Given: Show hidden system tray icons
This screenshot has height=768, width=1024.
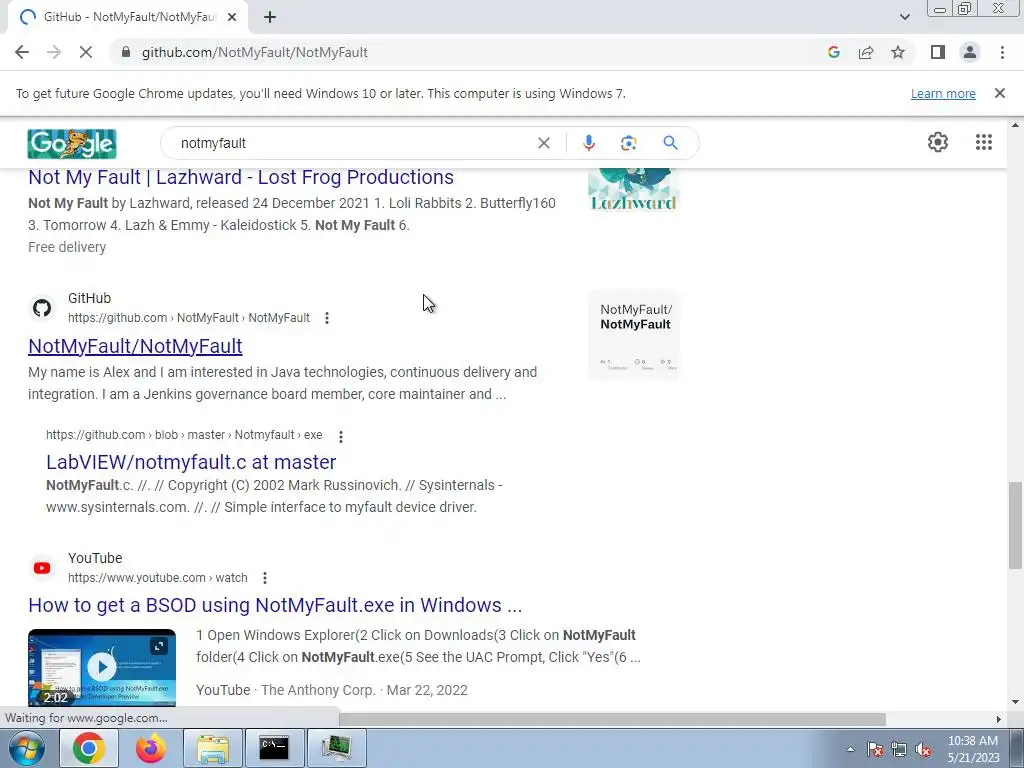Looking at the screenshot, I should tap(850, 749).
